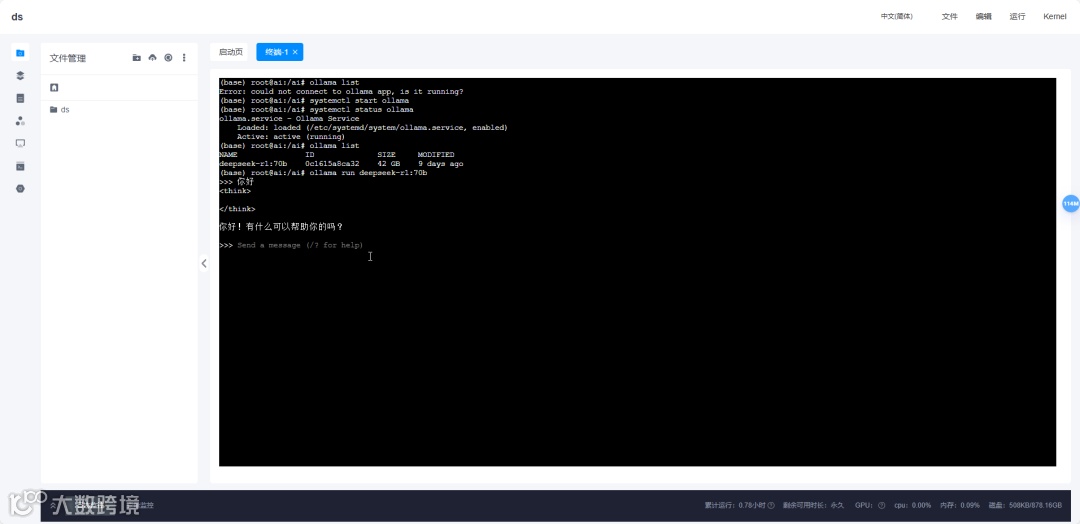
Task: Click the help icon next to 累计运行
Action: [x=771, y=505]
